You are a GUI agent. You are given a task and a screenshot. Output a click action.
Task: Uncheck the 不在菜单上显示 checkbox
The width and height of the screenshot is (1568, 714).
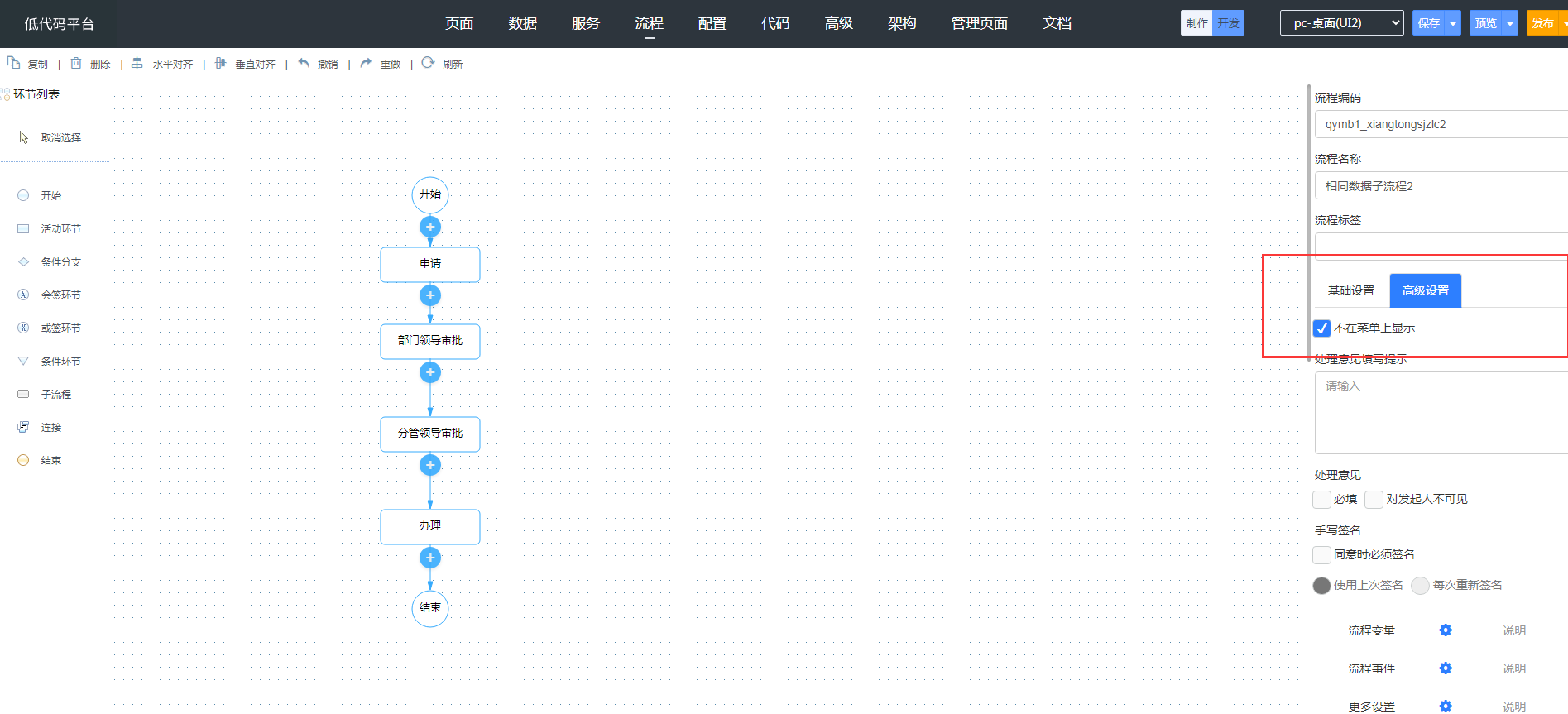point(1321,328)
